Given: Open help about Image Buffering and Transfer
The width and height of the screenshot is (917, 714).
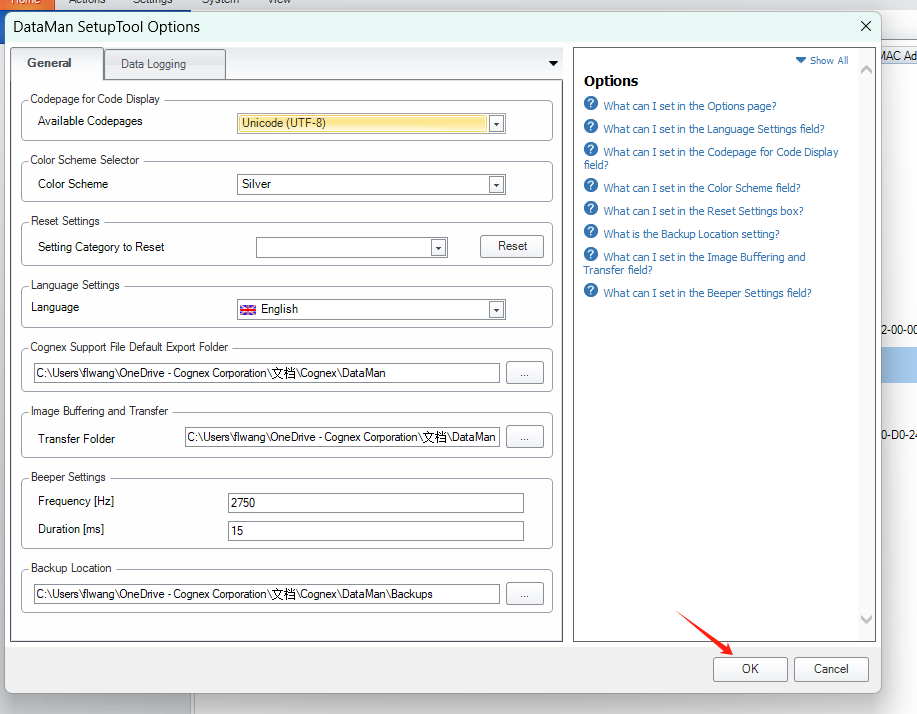Looking at the screenshot, I should 694,263.
